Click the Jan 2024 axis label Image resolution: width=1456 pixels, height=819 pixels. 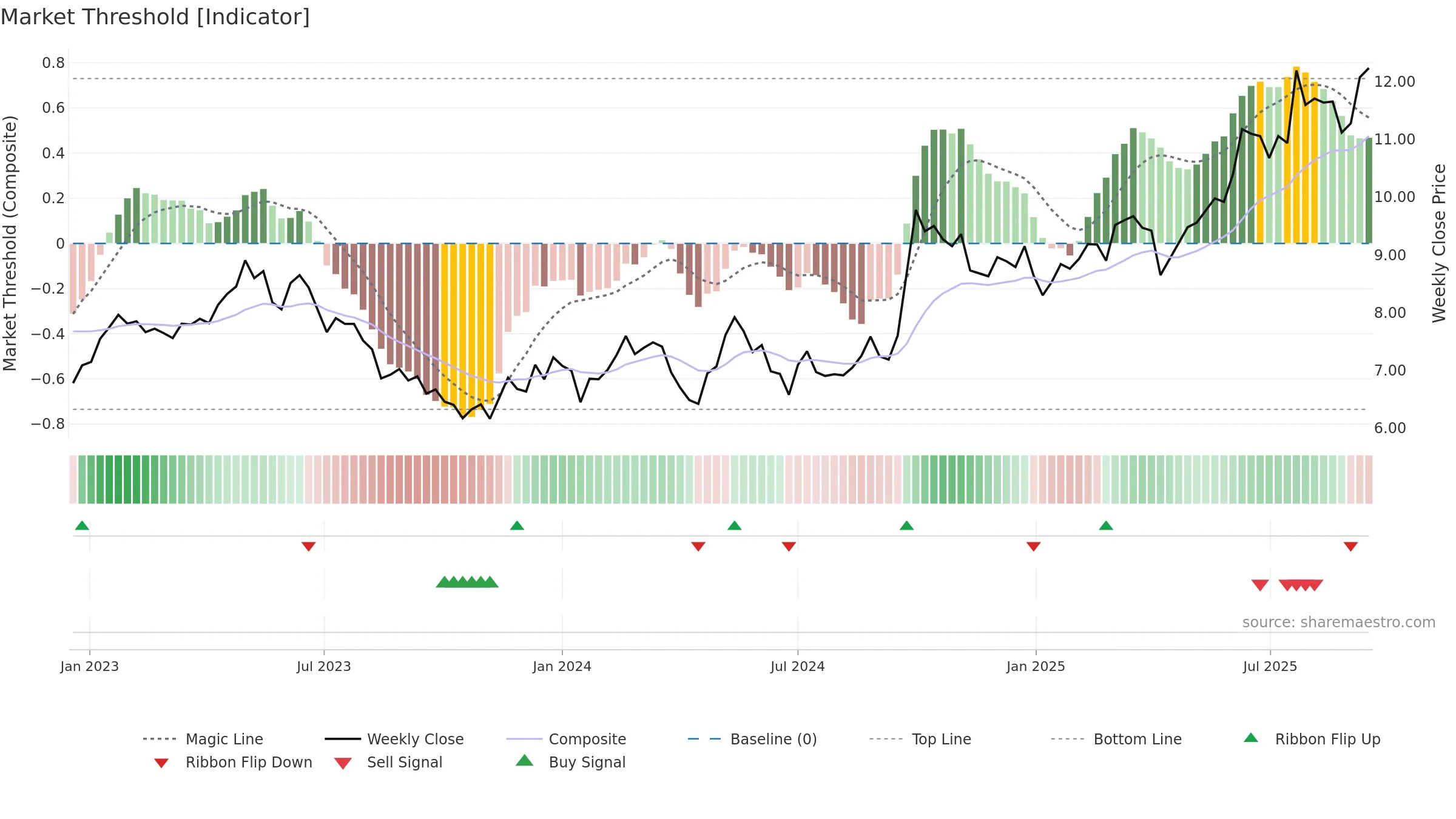(x=562, y=666)
